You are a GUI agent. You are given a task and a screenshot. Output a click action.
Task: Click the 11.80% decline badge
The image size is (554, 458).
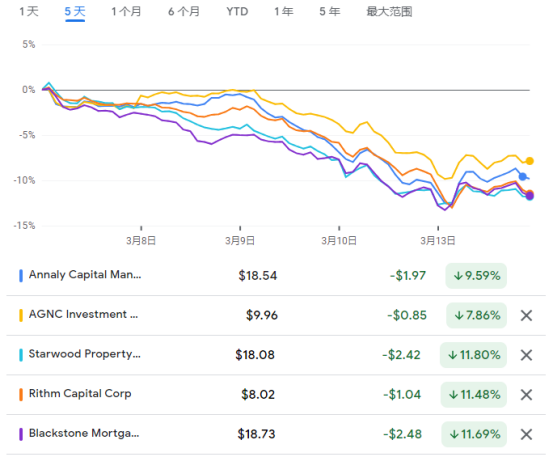pyautogui.click(x=473, y=355)
